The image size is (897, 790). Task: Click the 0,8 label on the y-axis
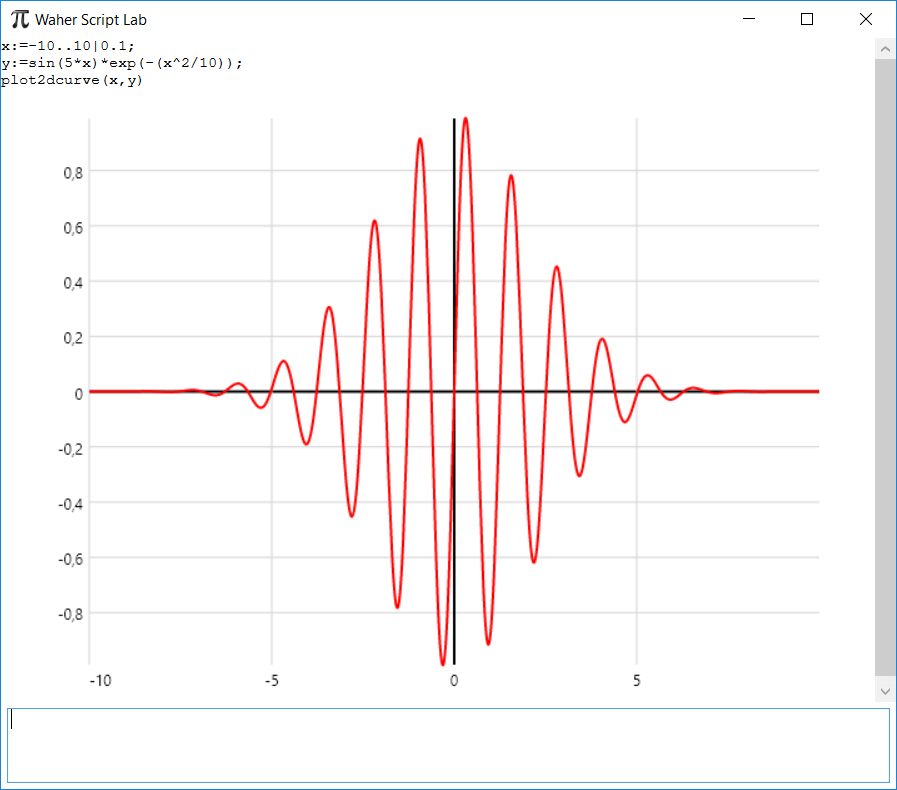71,171
